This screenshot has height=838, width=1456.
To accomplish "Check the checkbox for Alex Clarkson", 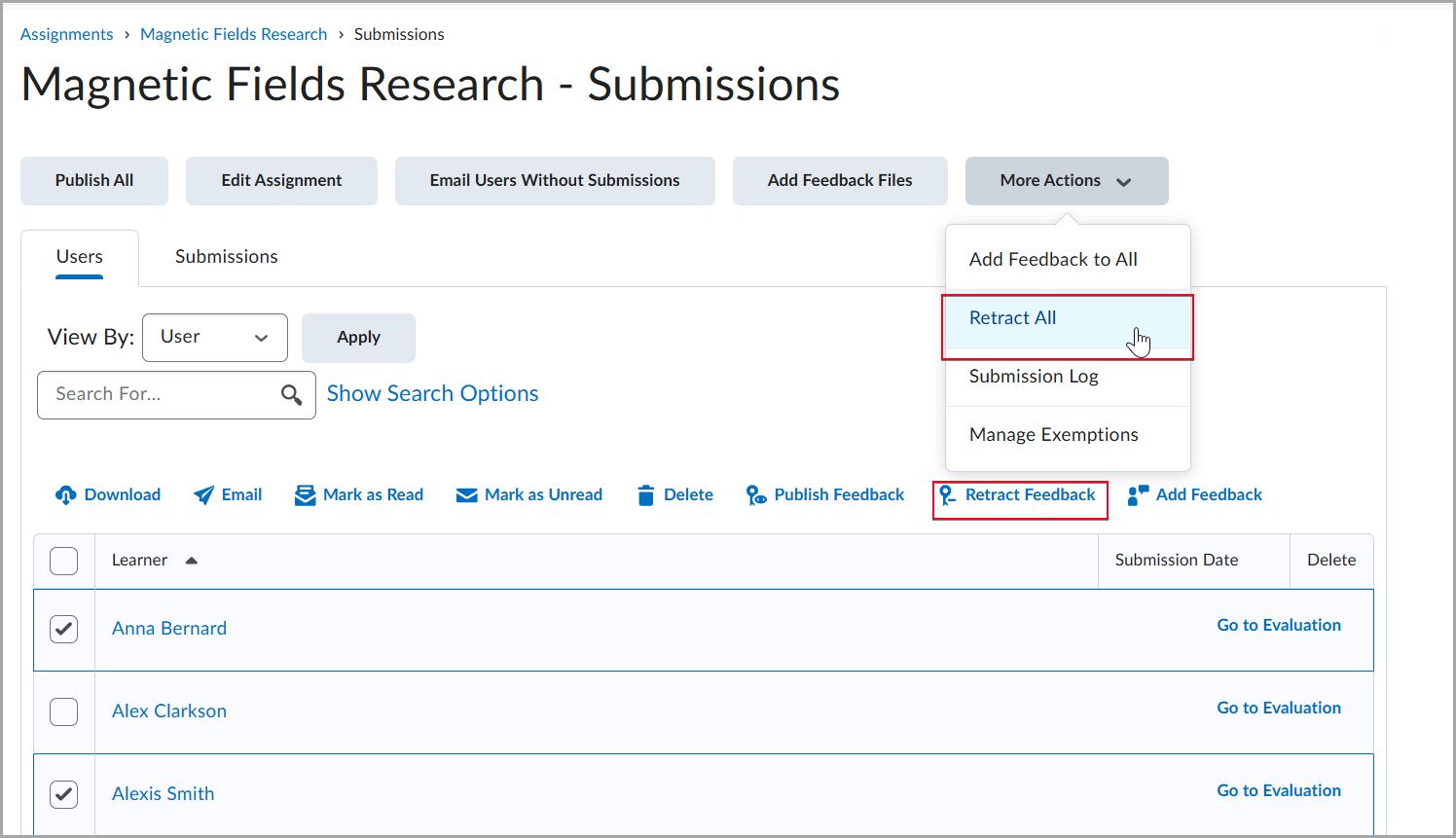I will (x=63, y=711).
